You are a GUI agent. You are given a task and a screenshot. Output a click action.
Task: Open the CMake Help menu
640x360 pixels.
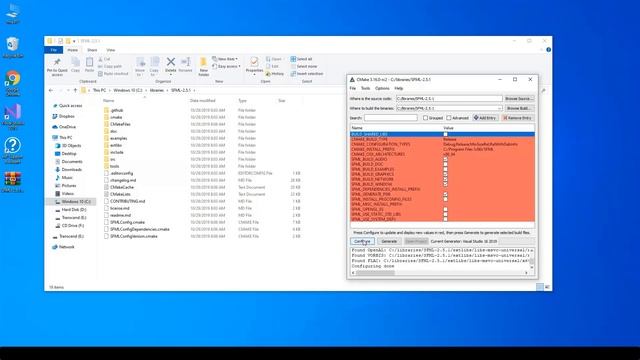click(x=399, y=89)
